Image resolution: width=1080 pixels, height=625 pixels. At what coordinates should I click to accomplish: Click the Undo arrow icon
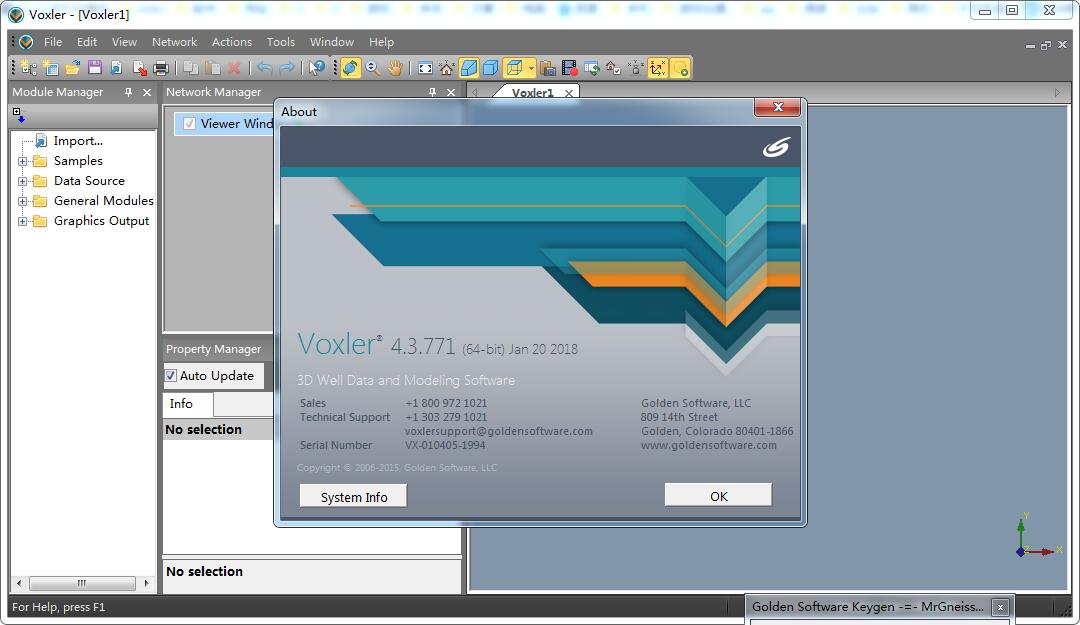pyautogui.click(x=264, y=68)
